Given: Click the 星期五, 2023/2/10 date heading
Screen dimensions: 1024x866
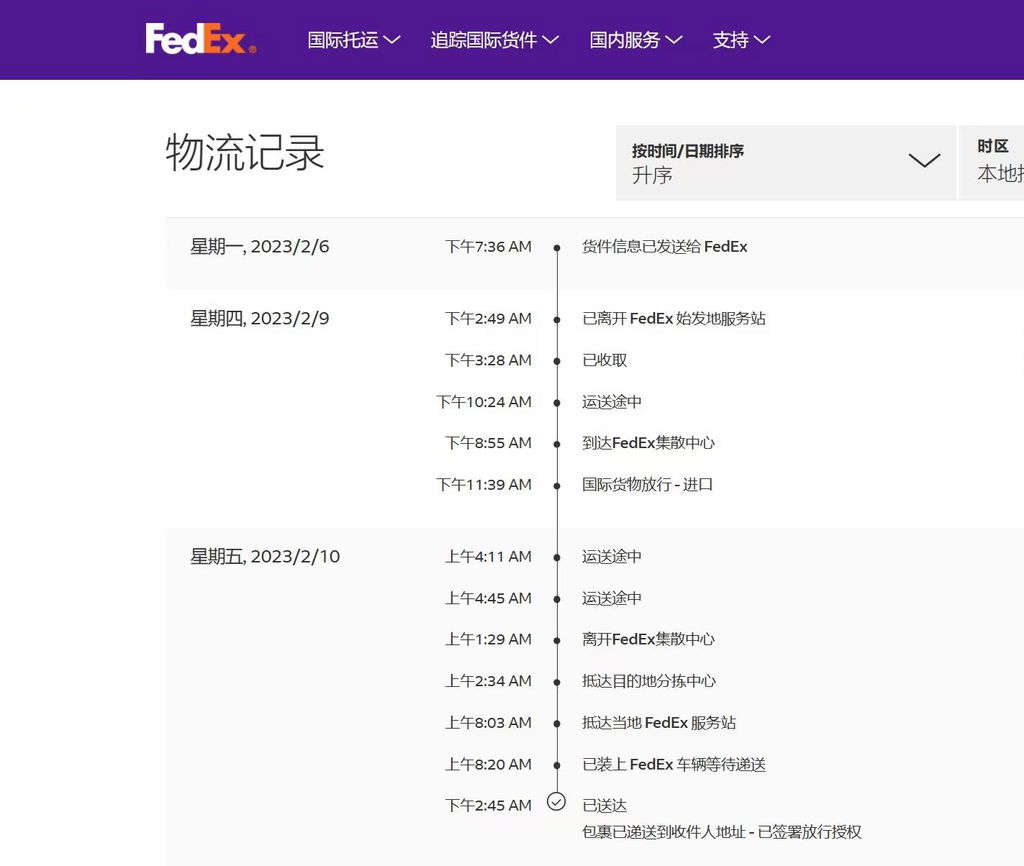Looking at the screenshot, I should pos(264,556).
